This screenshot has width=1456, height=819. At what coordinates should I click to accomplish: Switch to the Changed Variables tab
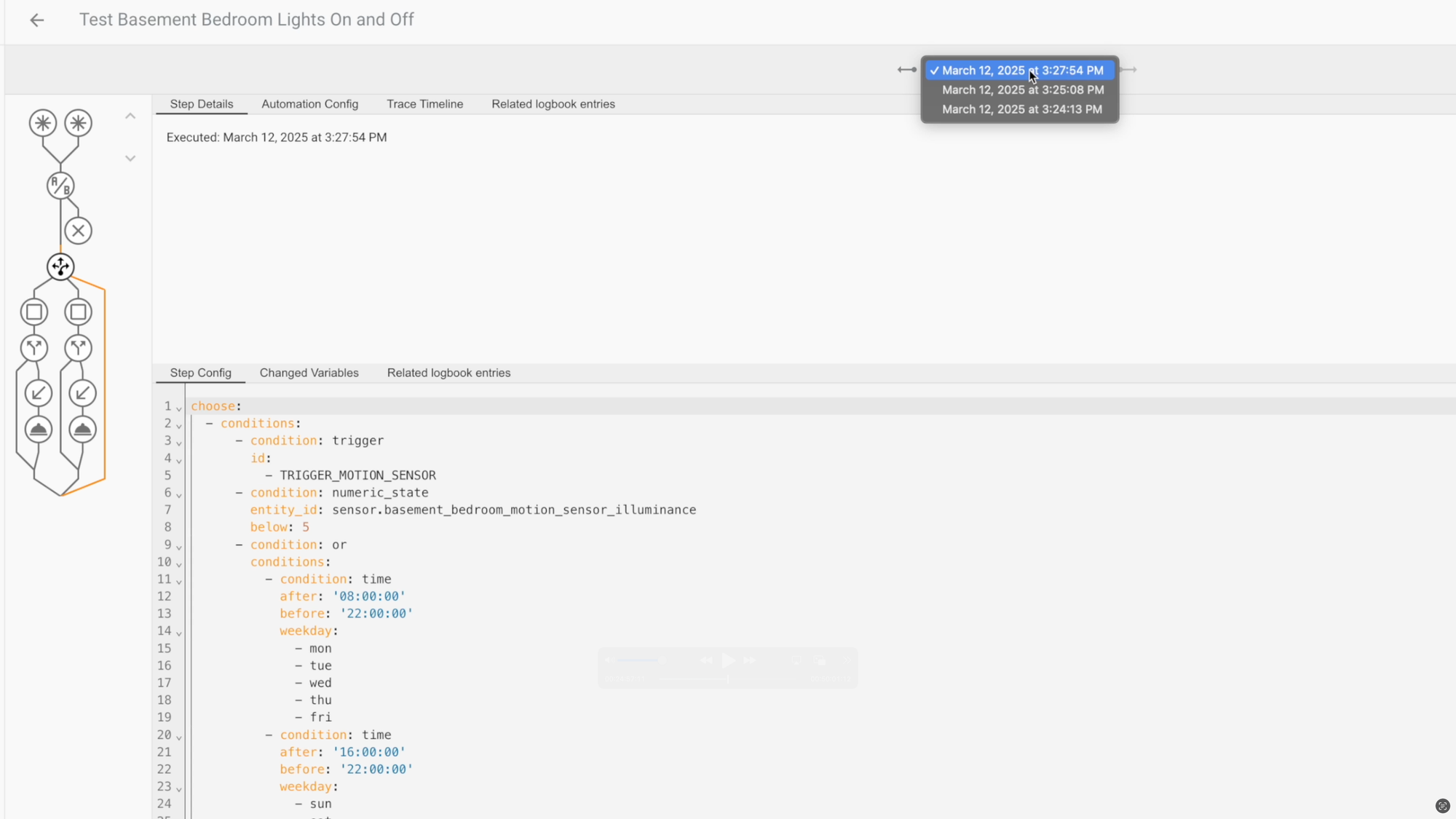pos(309,373)
